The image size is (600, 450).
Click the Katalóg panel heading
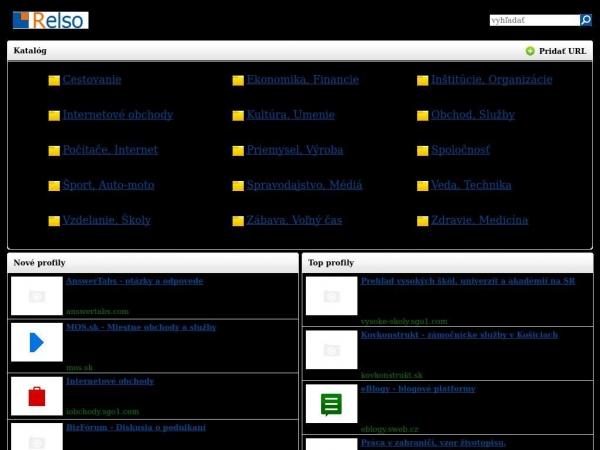pyautogui.click(x=30, y=51)
